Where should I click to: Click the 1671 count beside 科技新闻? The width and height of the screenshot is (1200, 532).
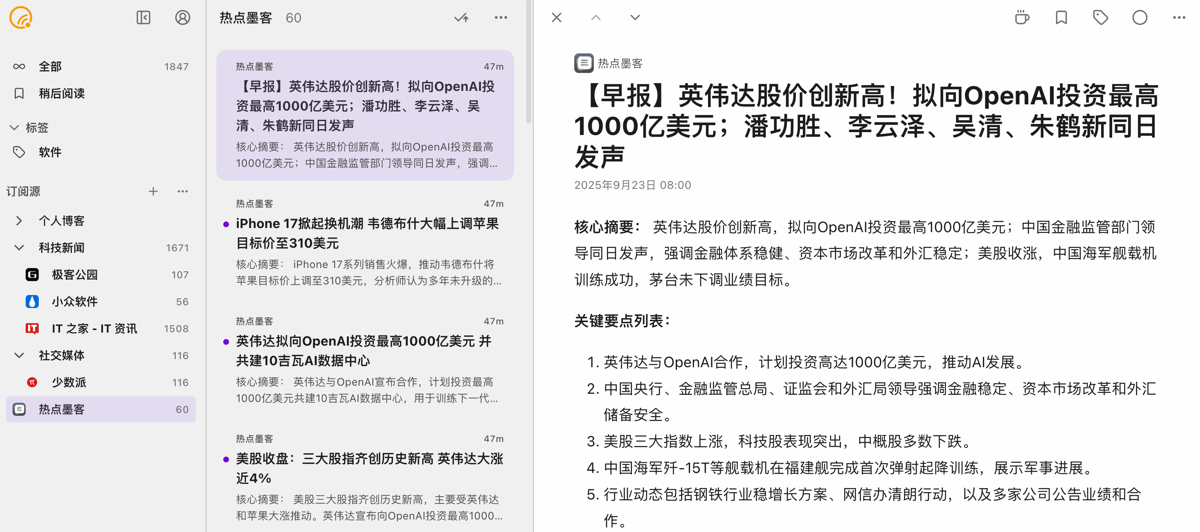177,248
